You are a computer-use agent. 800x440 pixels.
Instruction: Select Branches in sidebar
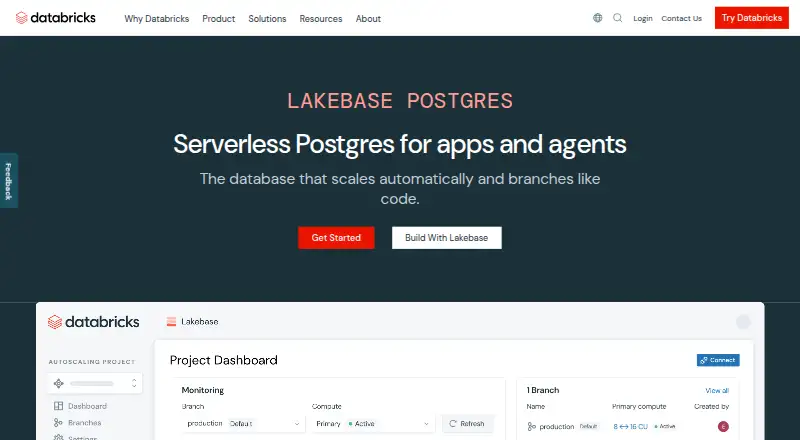[x=85, y=423]
